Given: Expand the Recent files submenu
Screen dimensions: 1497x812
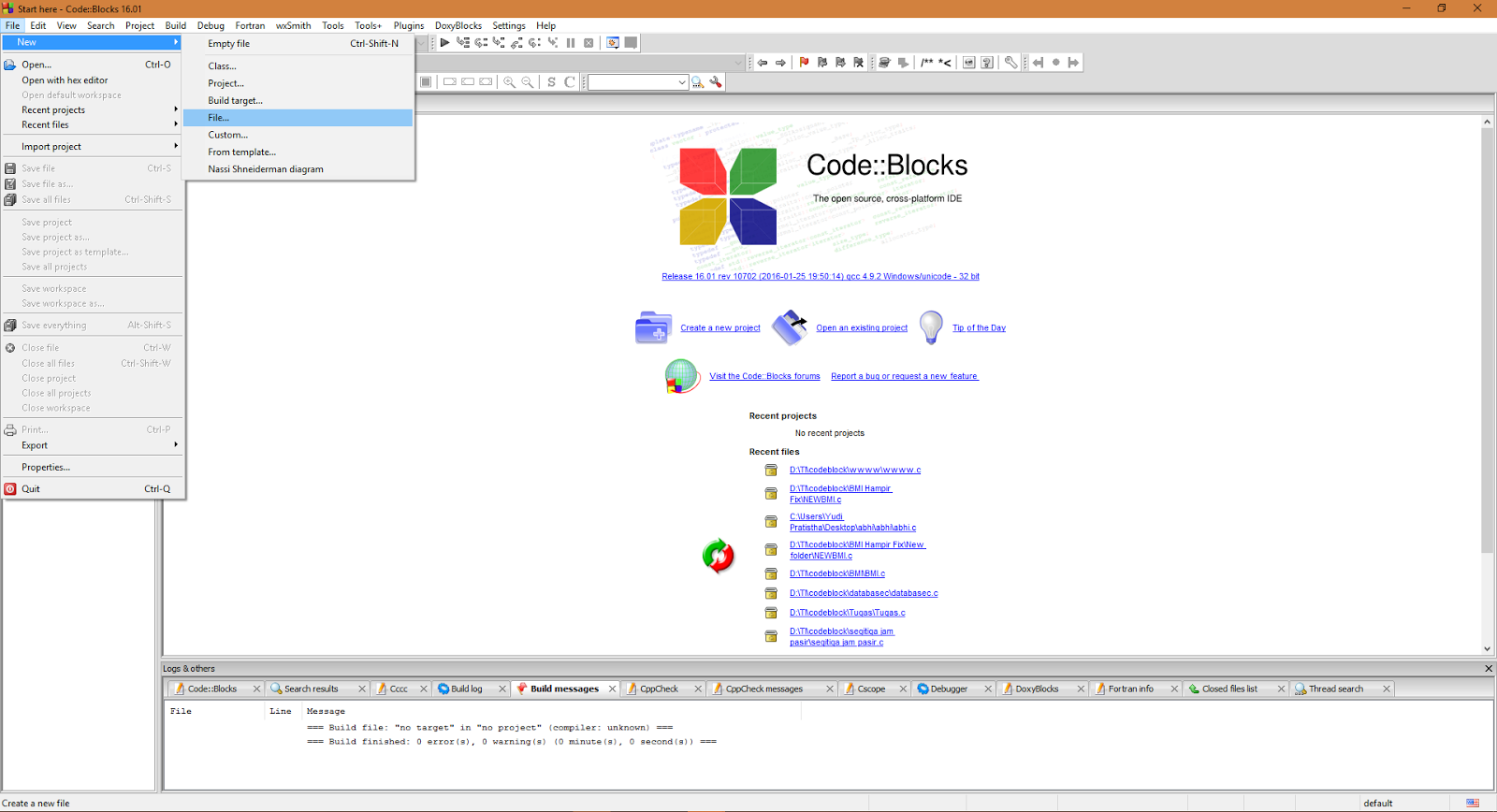Looking at the screenshot, I should (x=92, y=124).
